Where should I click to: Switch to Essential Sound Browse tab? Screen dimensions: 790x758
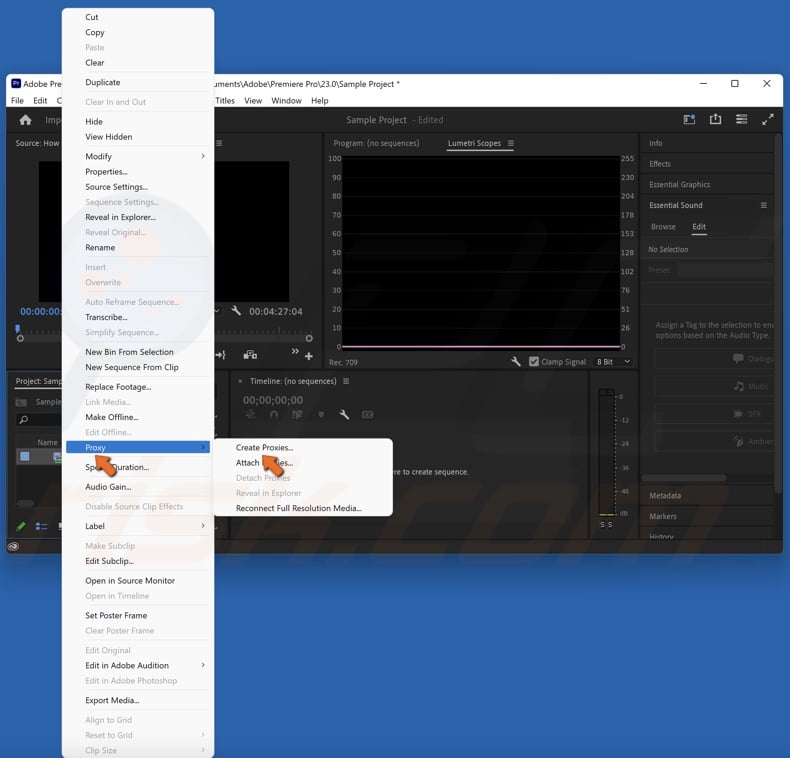tap(663, 227)
